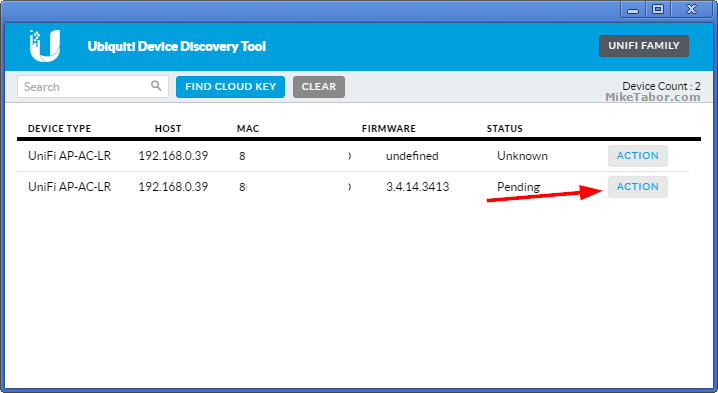Viewport: 718px width, 393px height.
Task: Sort by MAC column header
Action: 248,129
